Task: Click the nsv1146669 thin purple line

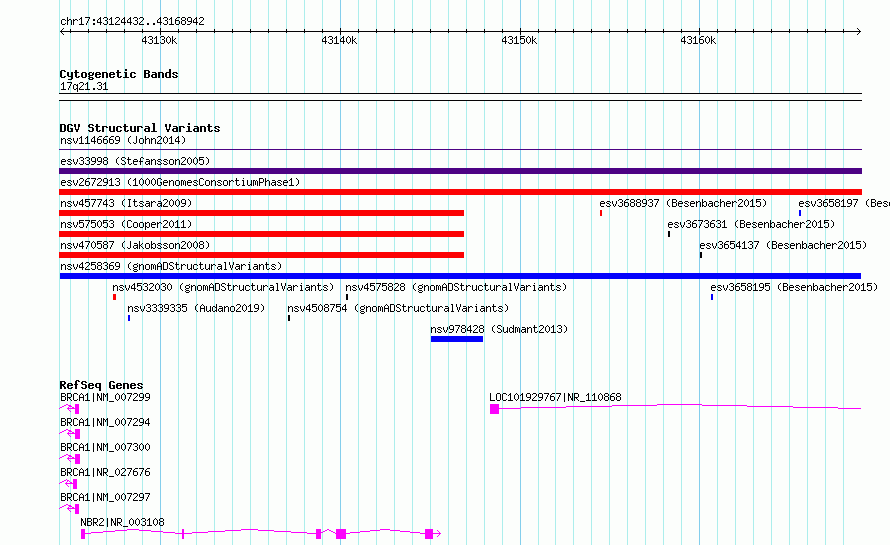Action: click(x=460, y=150)
